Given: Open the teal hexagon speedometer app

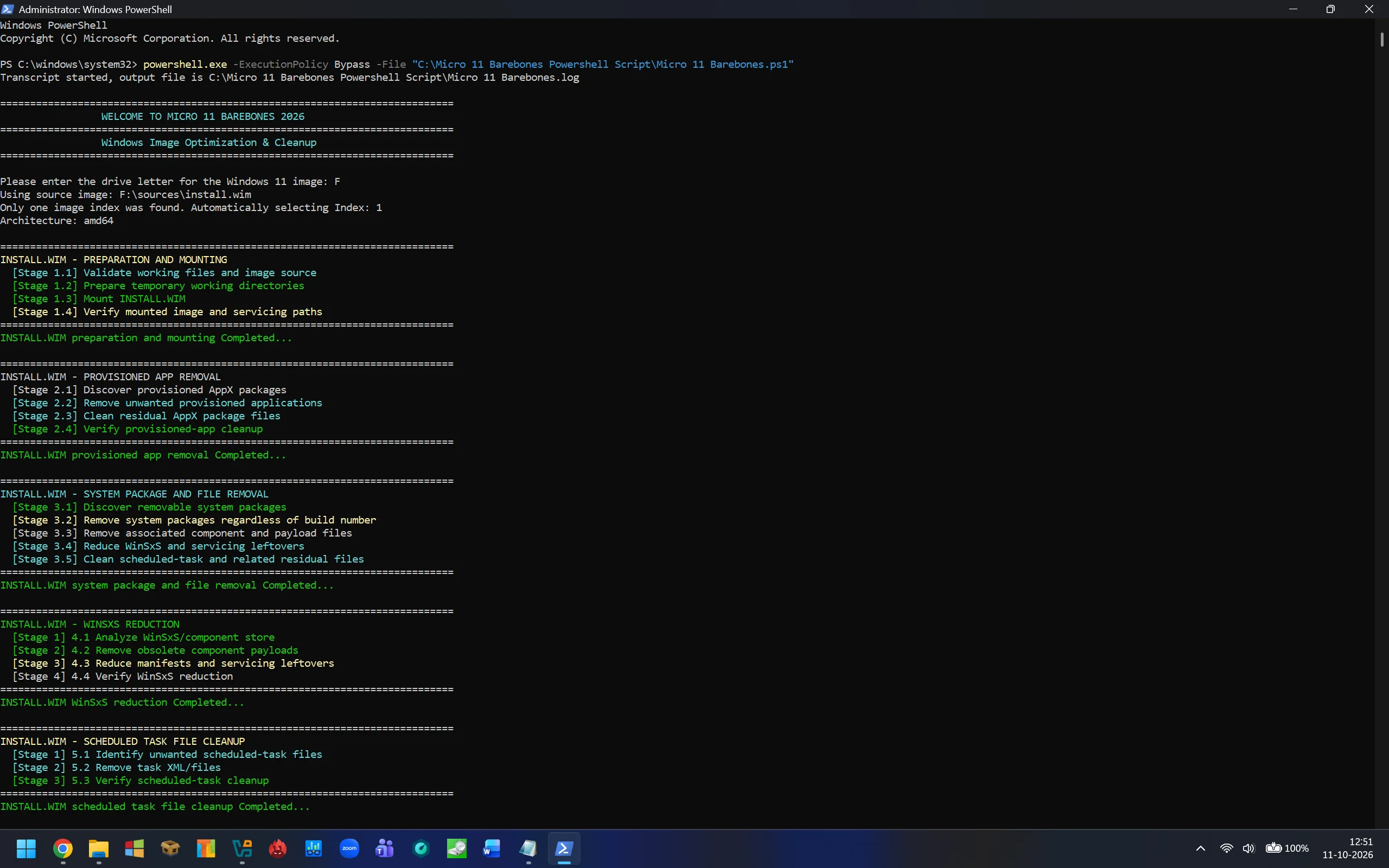Looking at the screenshot, I should tap(421, 848).
